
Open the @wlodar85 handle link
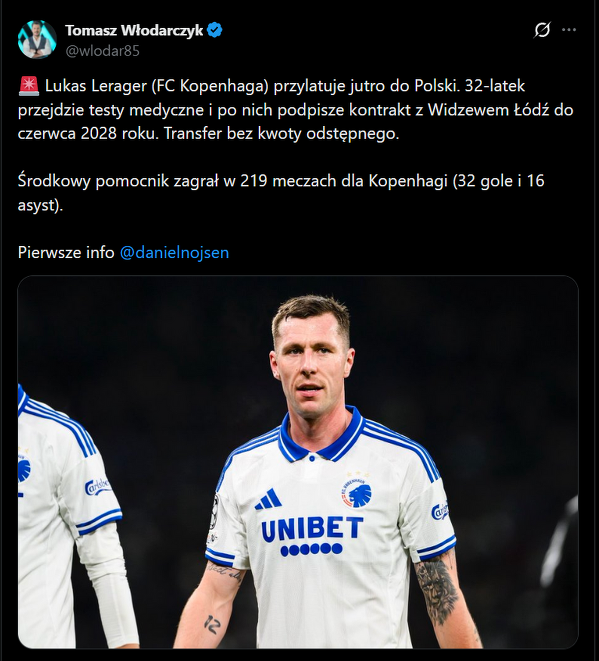pos(102,51)
